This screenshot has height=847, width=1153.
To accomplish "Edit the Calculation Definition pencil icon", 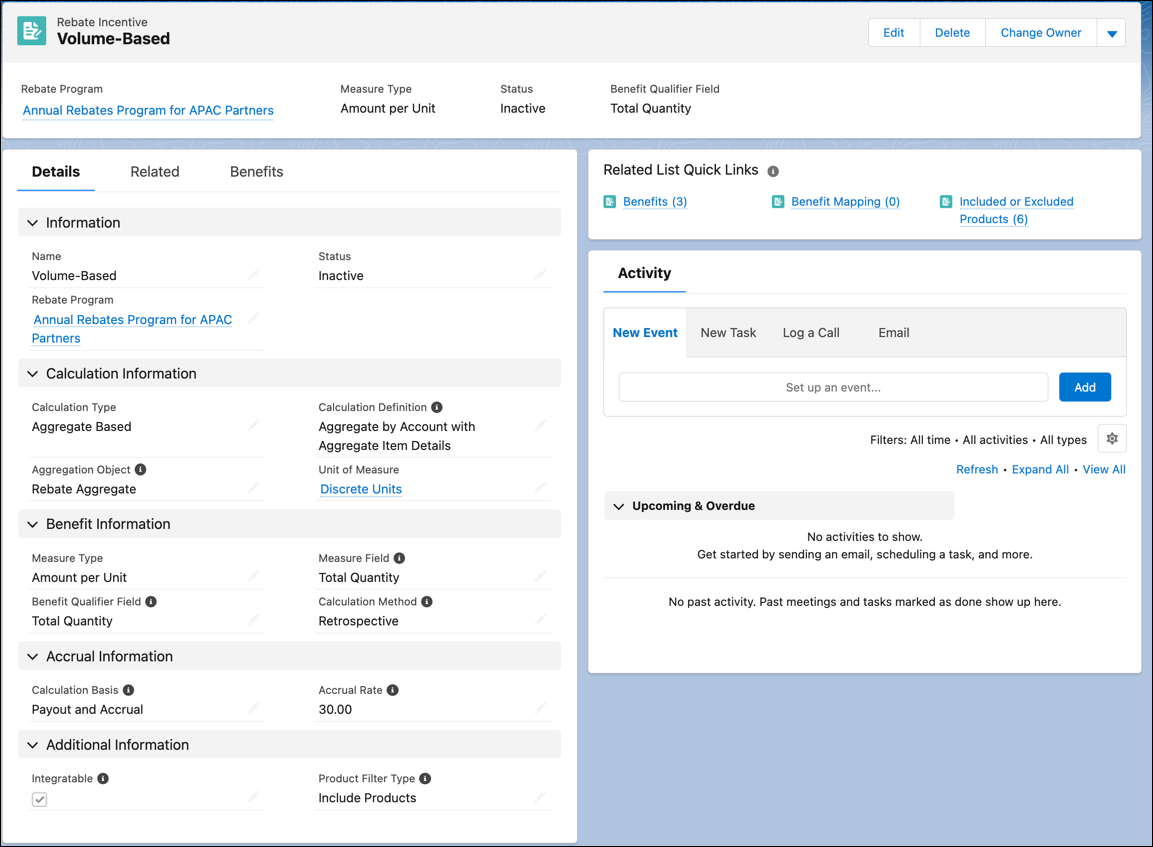I will point(540,426).
